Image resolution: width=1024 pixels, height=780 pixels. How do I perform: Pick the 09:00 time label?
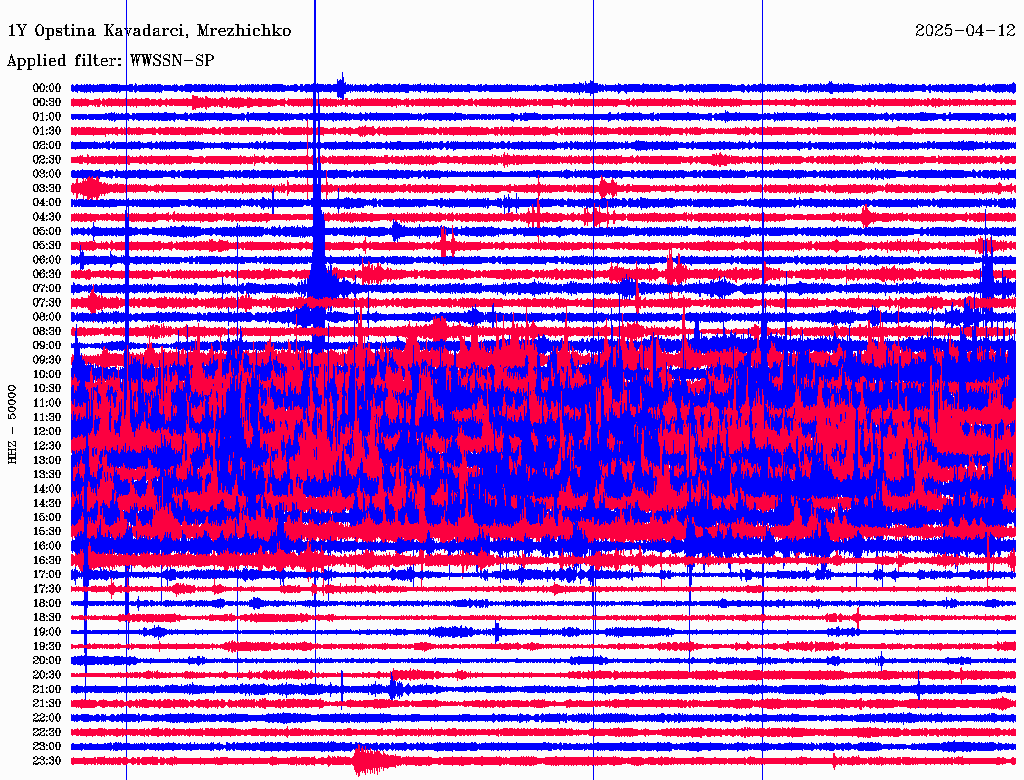[x=47, y=345]
